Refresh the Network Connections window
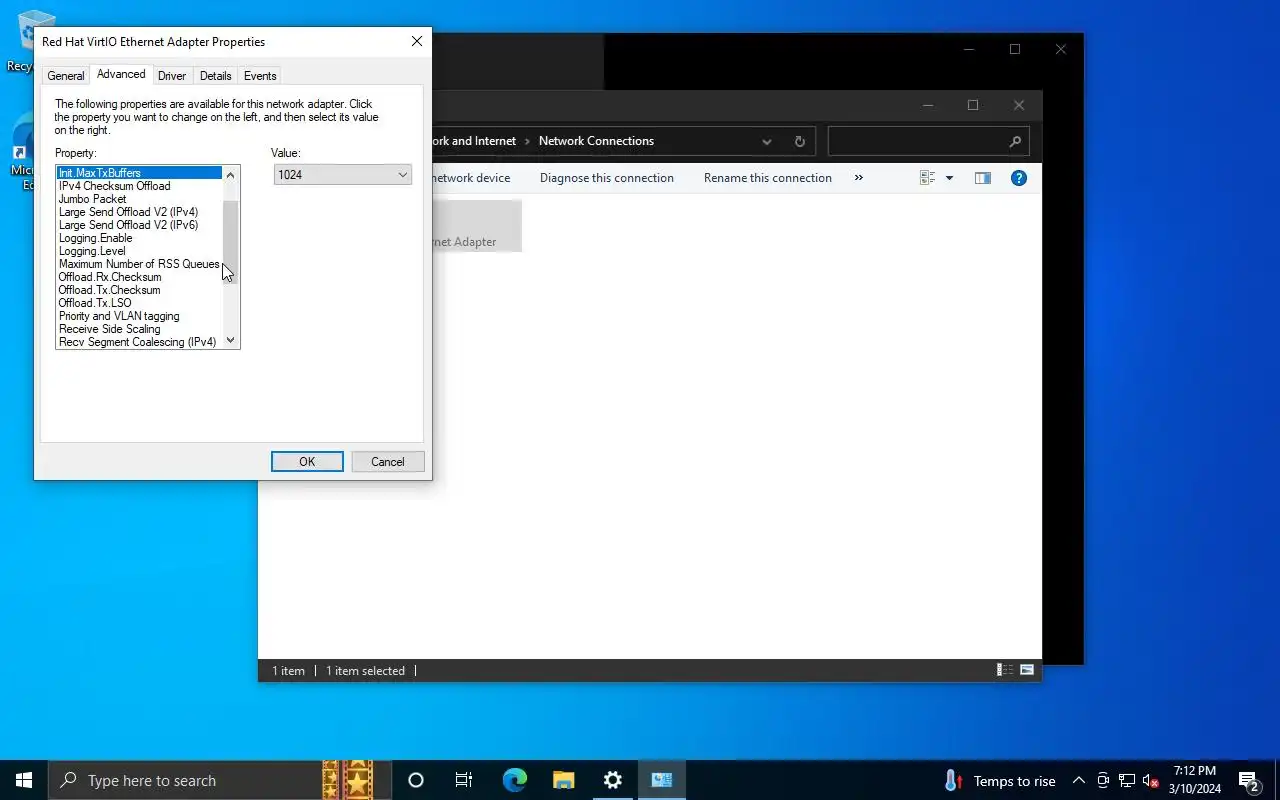The height and width of the screenshot is (800, 1280). (x=800, y=142)
